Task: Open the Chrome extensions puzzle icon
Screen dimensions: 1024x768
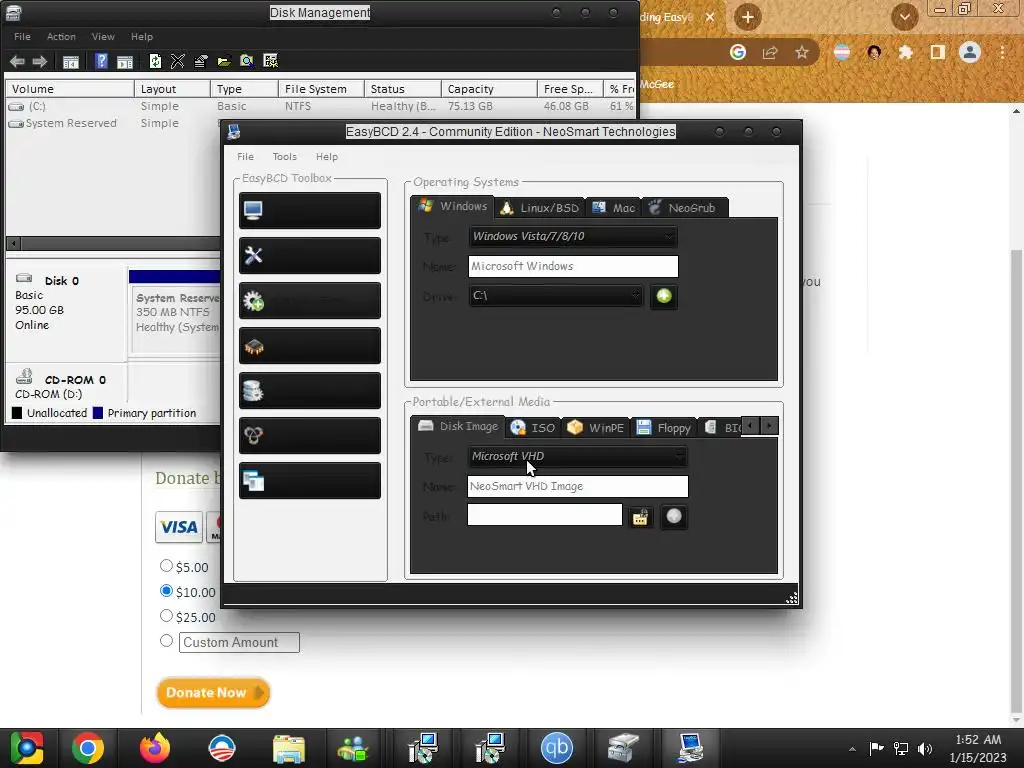Action: (x=905, y=52)
